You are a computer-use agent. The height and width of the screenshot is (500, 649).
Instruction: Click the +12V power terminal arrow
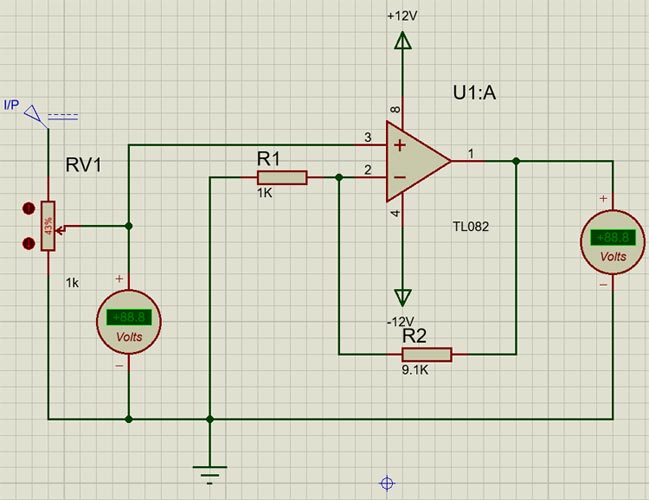pos(402,42)
